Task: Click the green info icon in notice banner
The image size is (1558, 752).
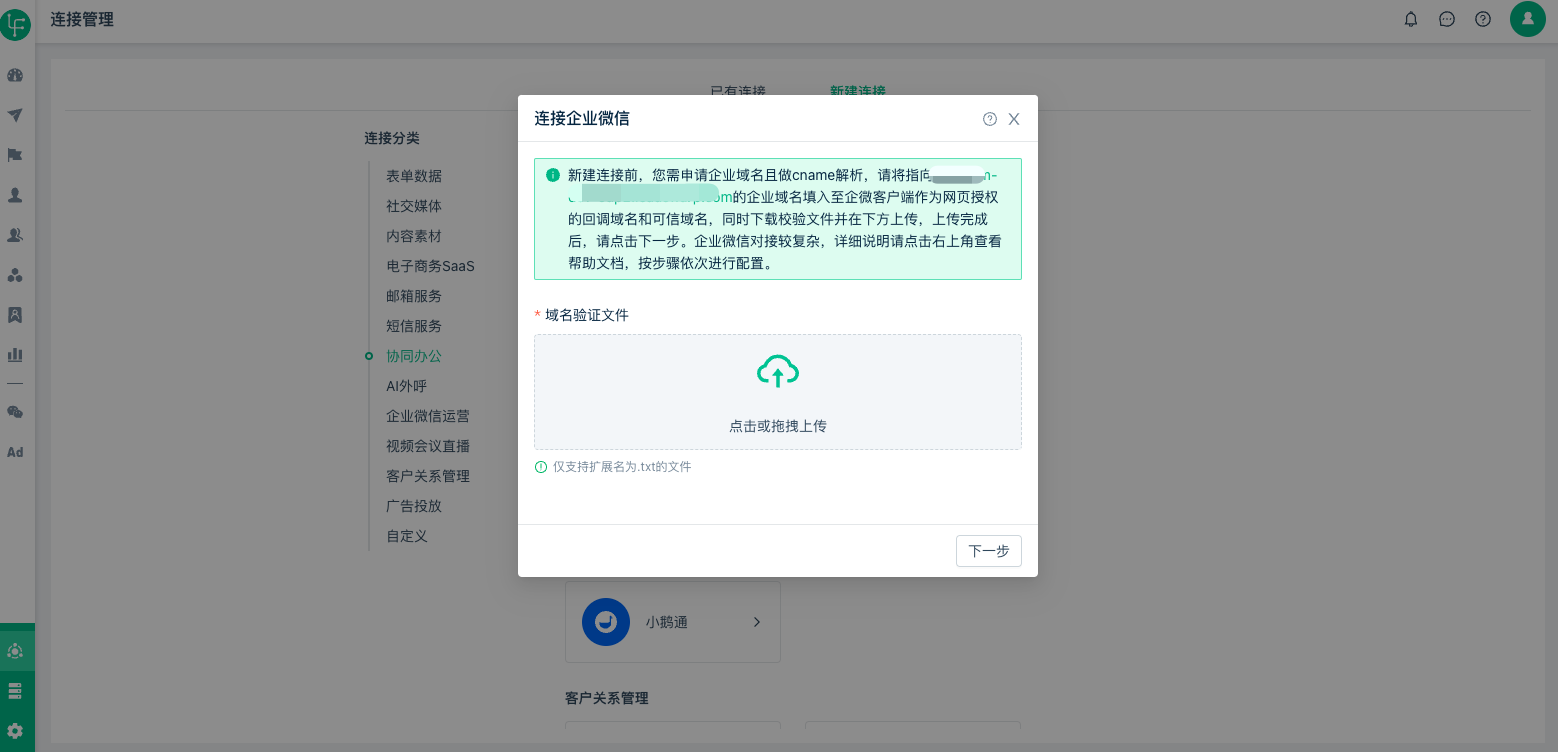Action: [553, 175]
